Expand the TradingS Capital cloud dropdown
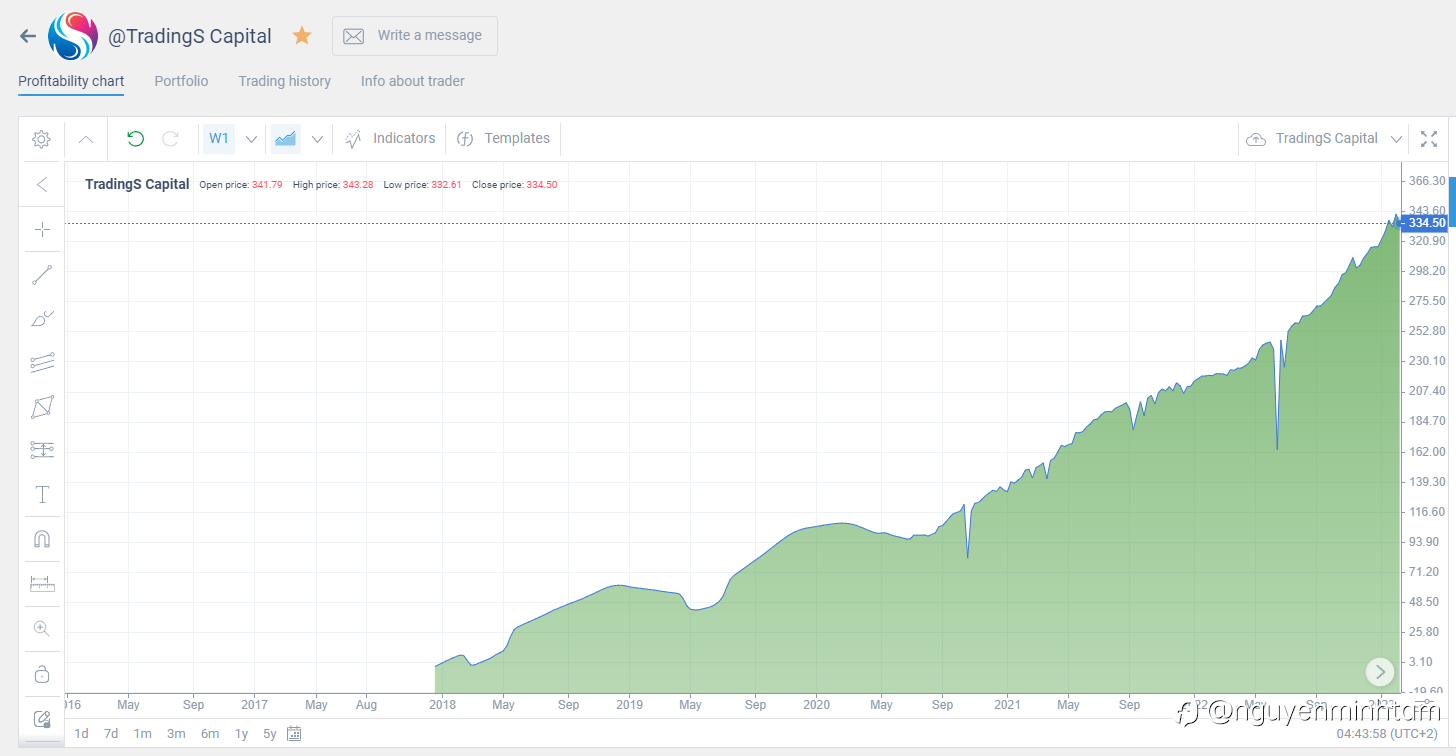 [1396, 139]
